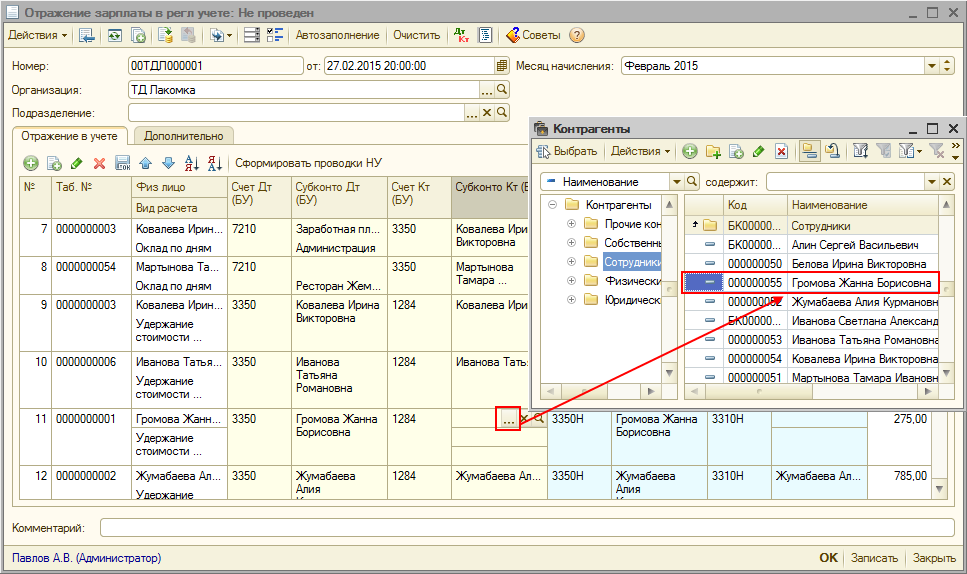
Task: Click the Автозаполнение button
Action: 337,35
